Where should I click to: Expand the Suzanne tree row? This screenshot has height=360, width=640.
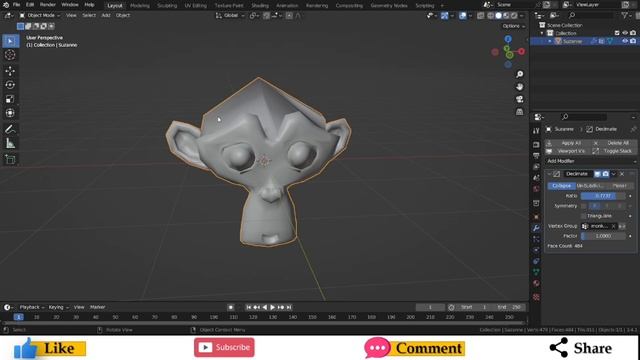550,41
